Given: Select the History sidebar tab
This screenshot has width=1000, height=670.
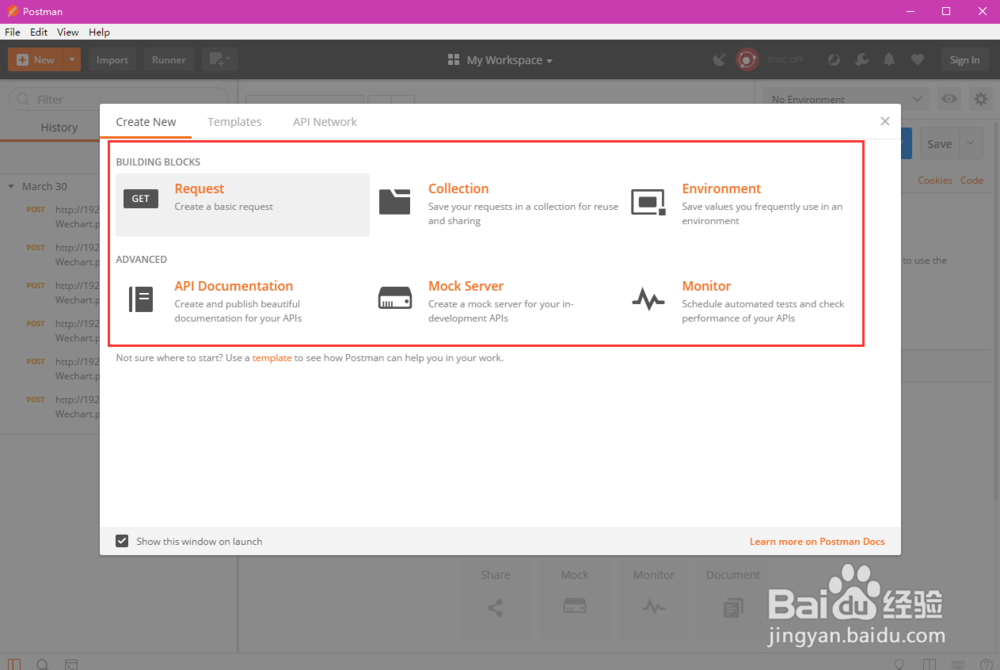Looking at the screenshot, I should pyautogui.click(x=59, y=127).
